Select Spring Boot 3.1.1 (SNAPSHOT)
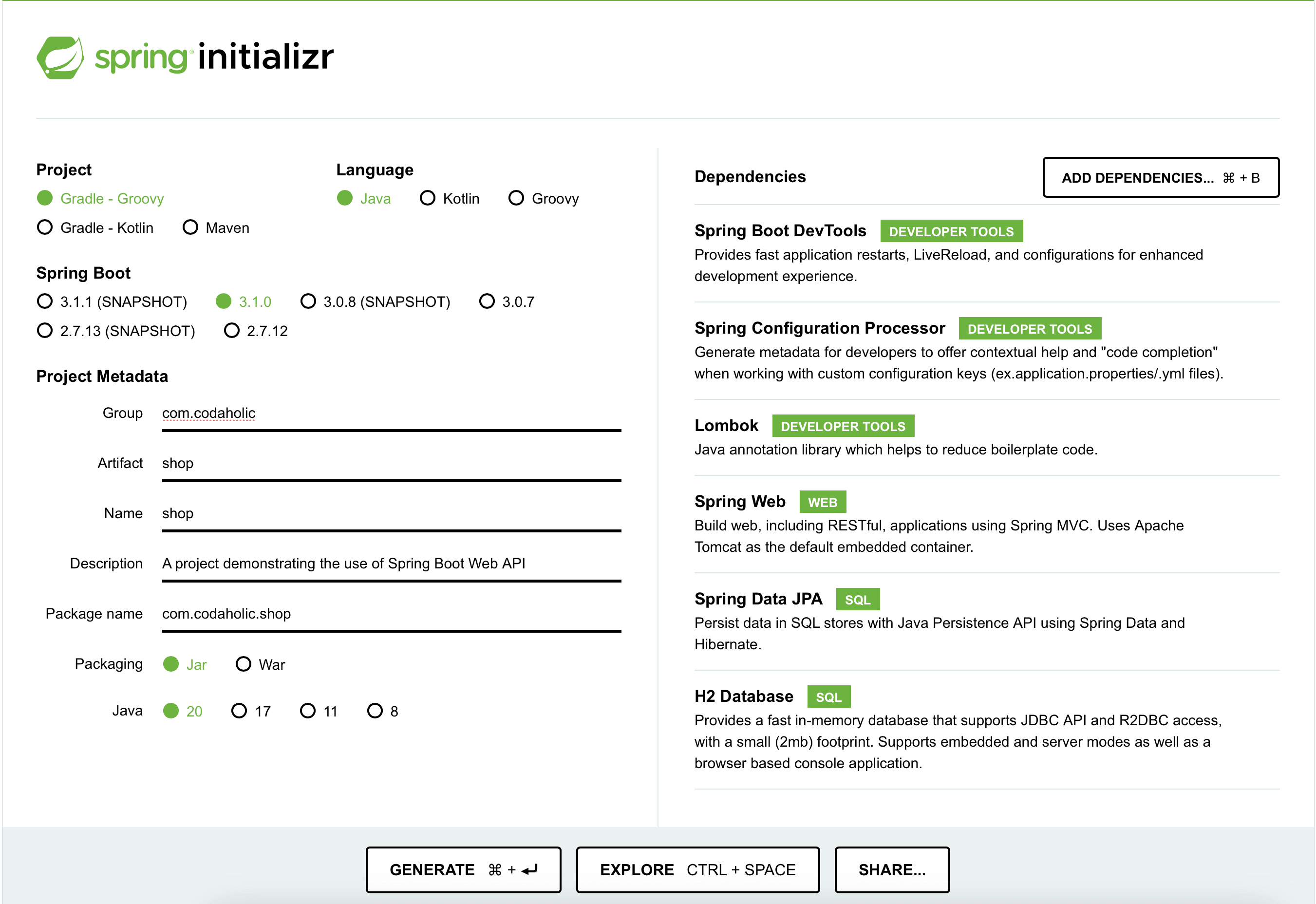Screen dimensions: 1316x904 112,302
